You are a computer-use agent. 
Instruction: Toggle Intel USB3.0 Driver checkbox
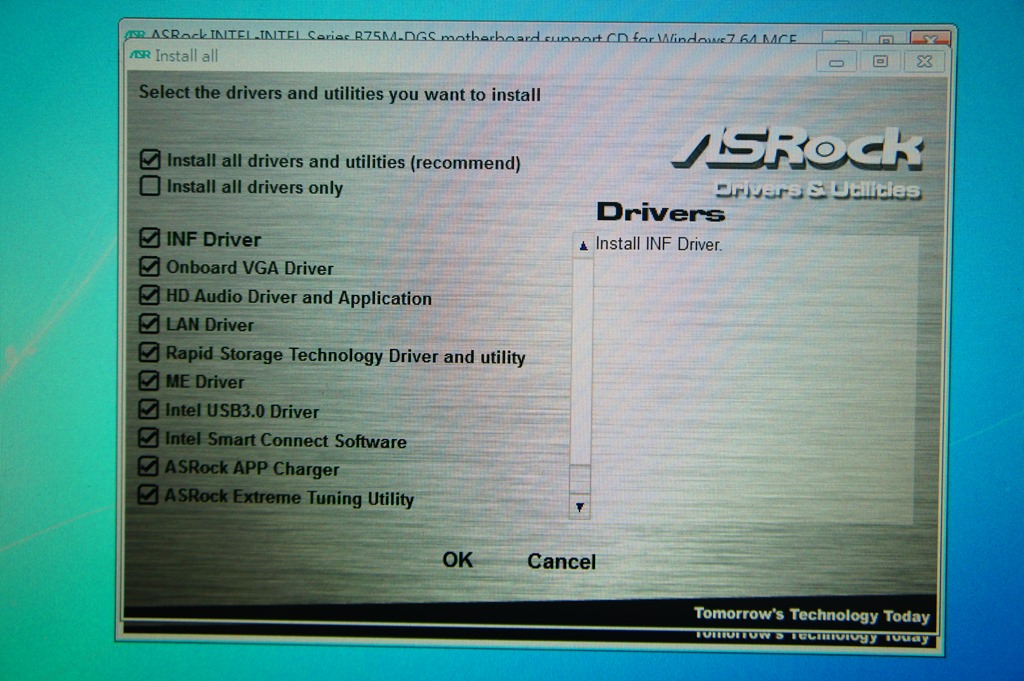[x=148, y=409]
